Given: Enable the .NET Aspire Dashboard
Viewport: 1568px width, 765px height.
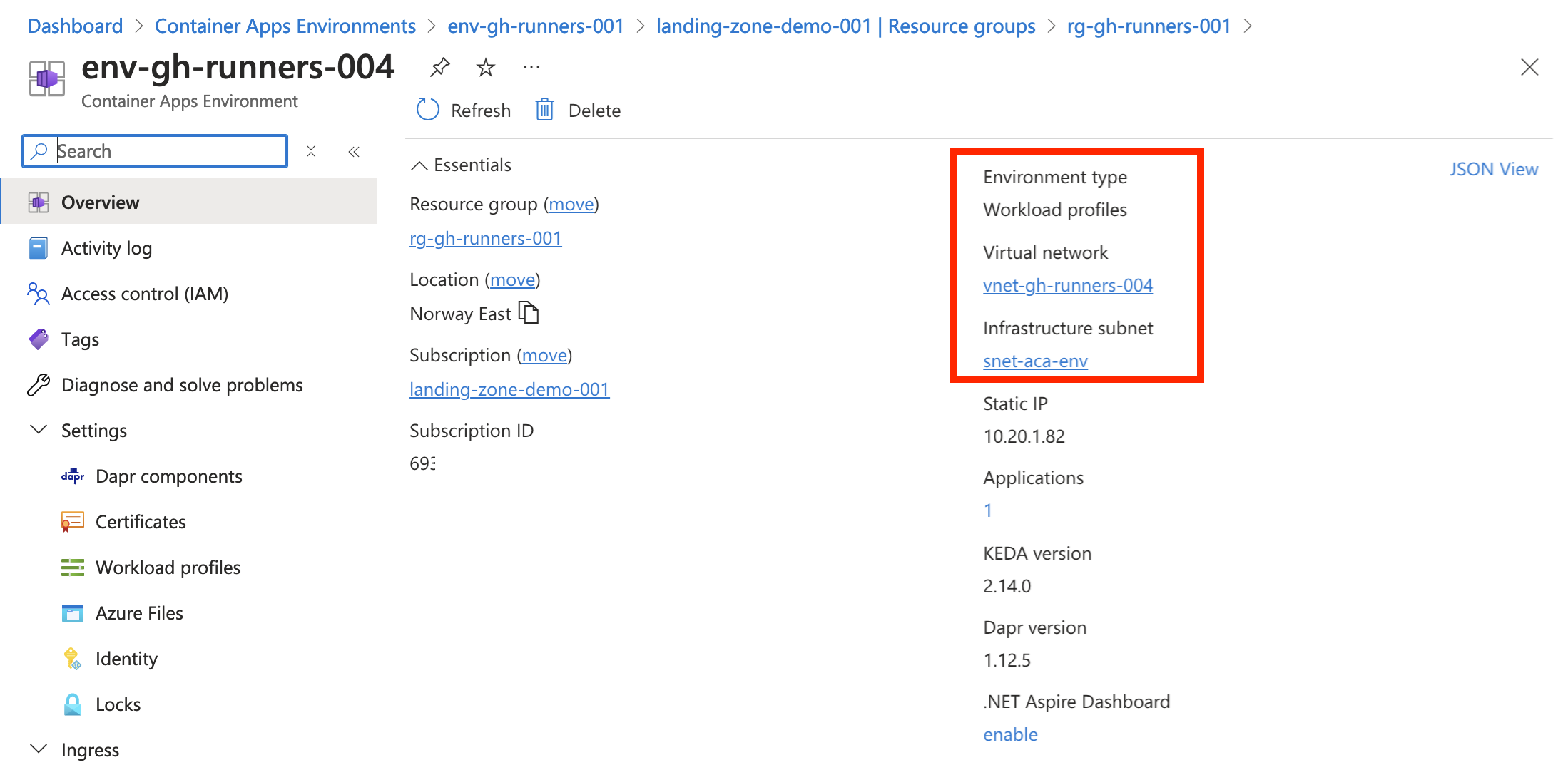Looking at the screenshot, I should click(1010, 734).
